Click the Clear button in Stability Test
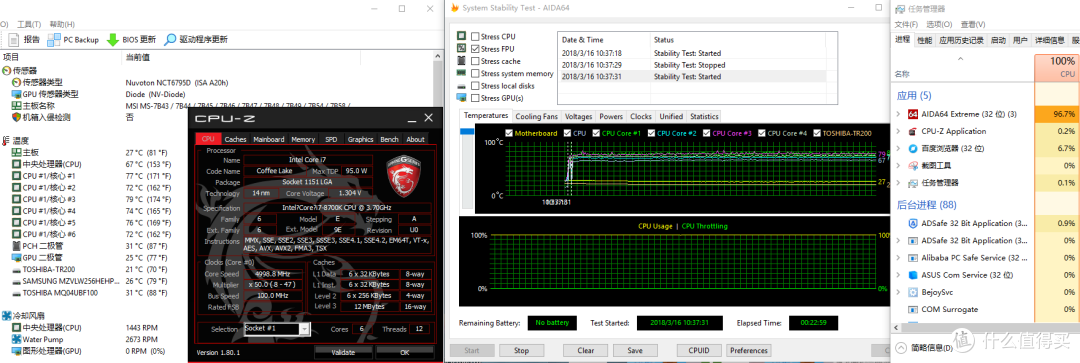 tap(585, 351)
